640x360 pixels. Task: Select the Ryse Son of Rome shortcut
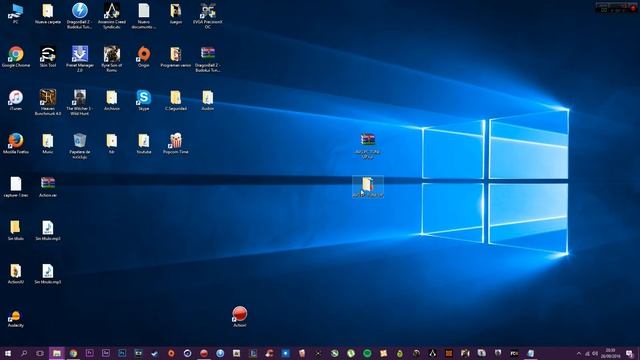[111, 59]
